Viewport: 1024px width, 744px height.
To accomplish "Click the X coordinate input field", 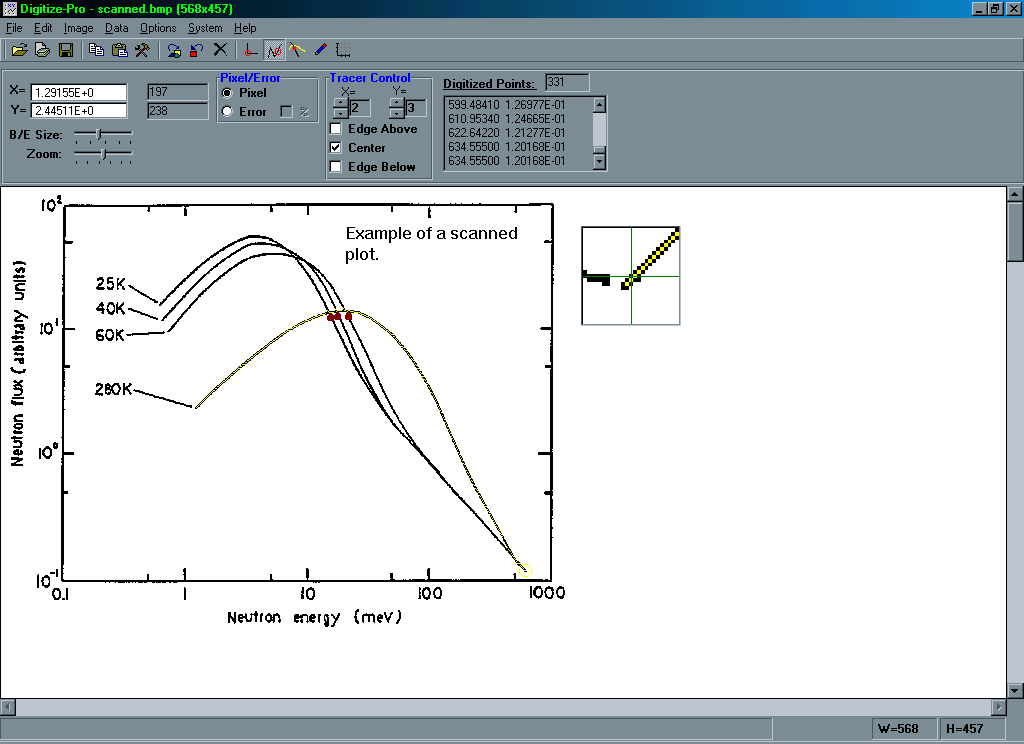I will pos(79,92).
